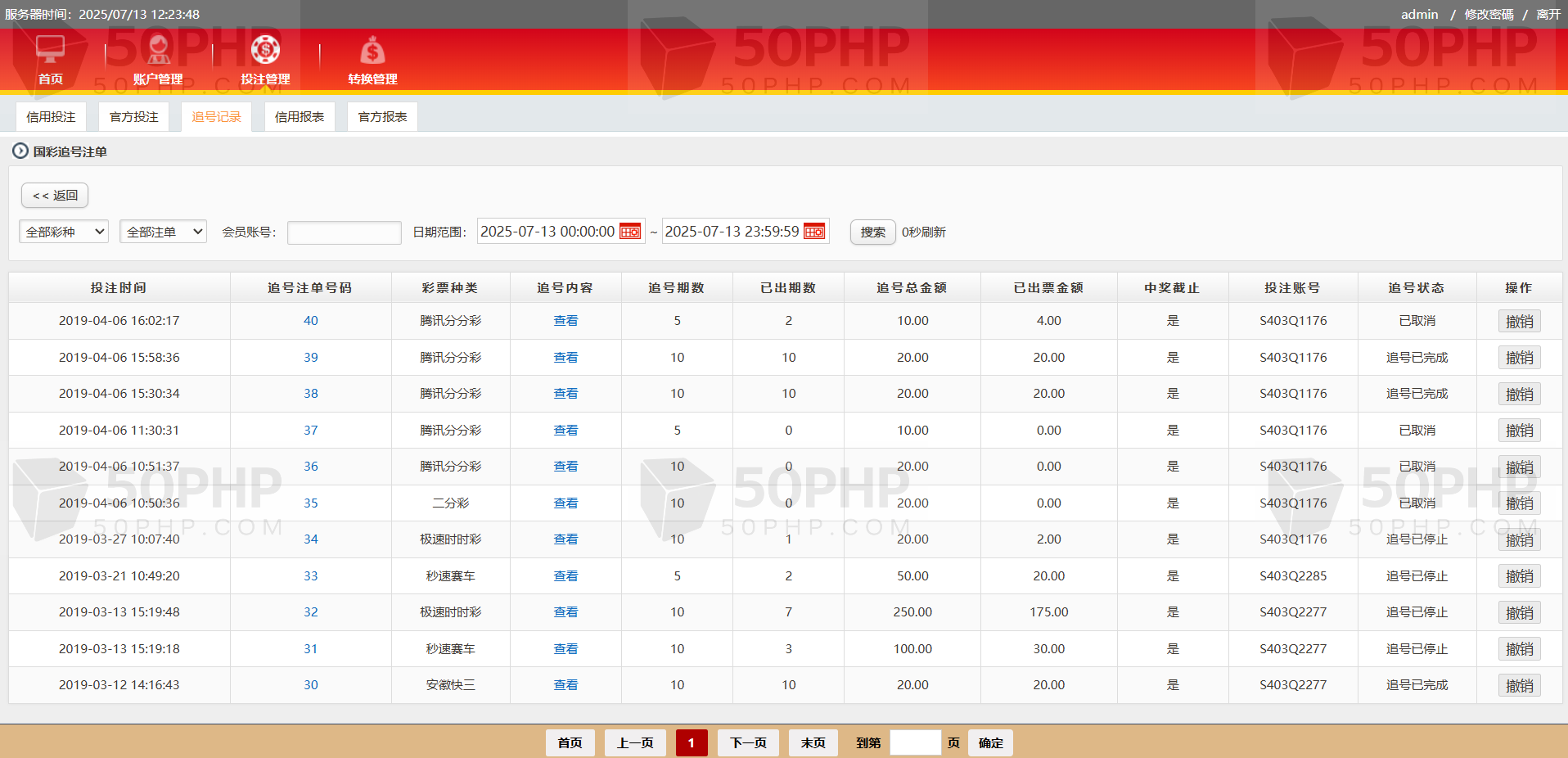Switch to the 官方报表 tab

382,117
